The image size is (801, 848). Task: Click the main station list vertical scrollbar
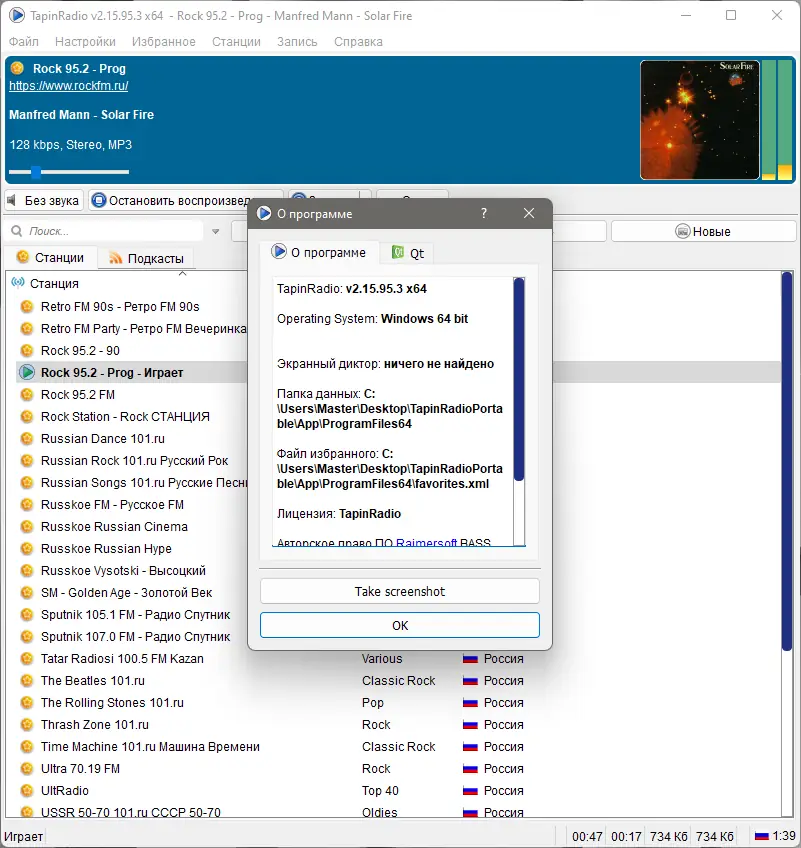786,460
